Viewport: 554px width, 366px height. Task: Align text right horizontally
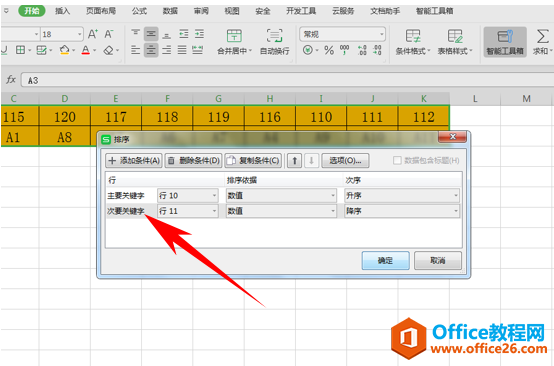tap(166, 50)
